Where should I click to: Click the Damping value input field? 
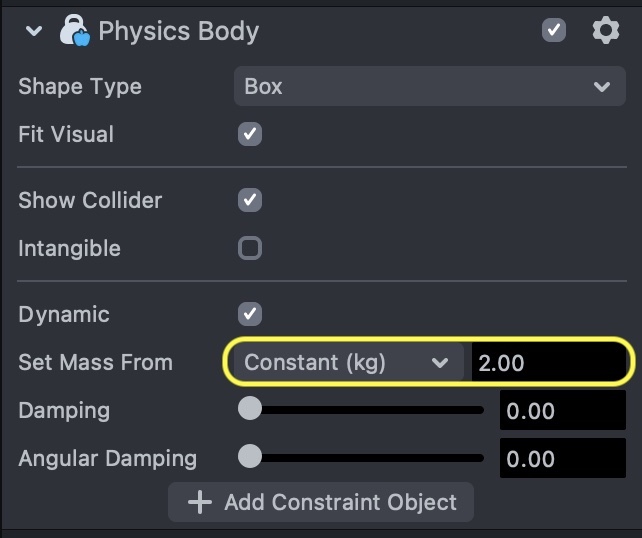[562, 410]
